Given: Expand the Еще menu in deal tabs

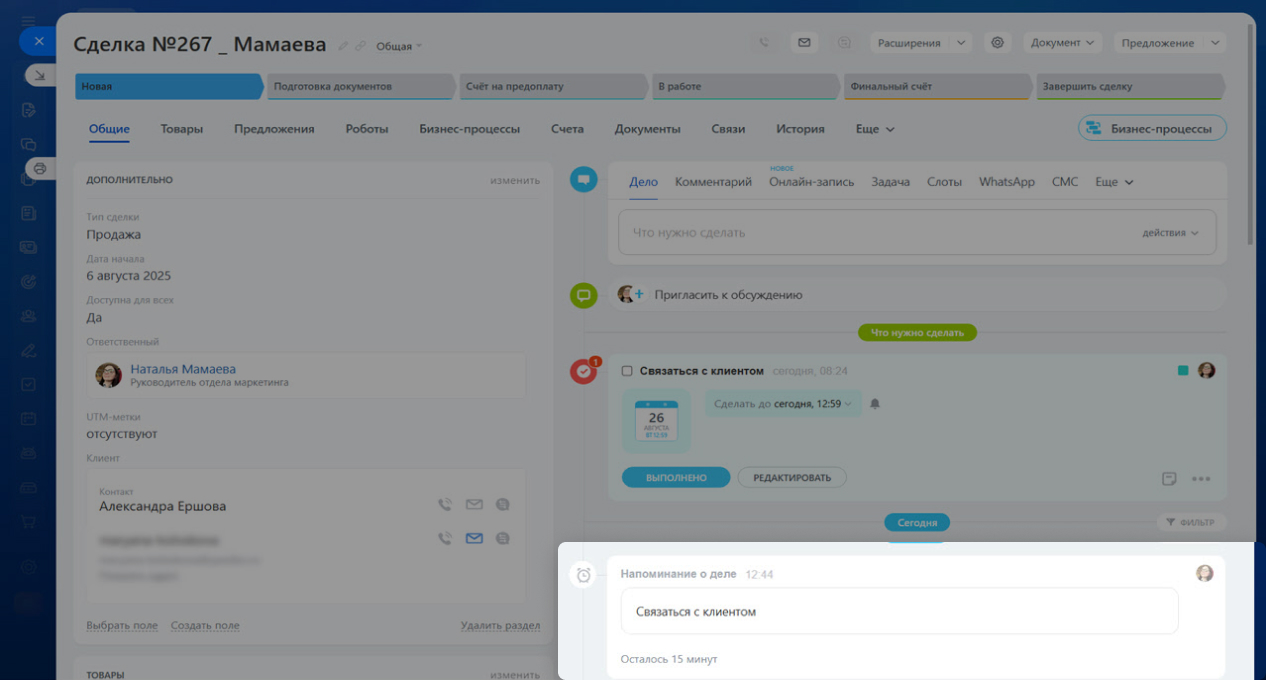Looking at the screenshot, I should 875,129.
